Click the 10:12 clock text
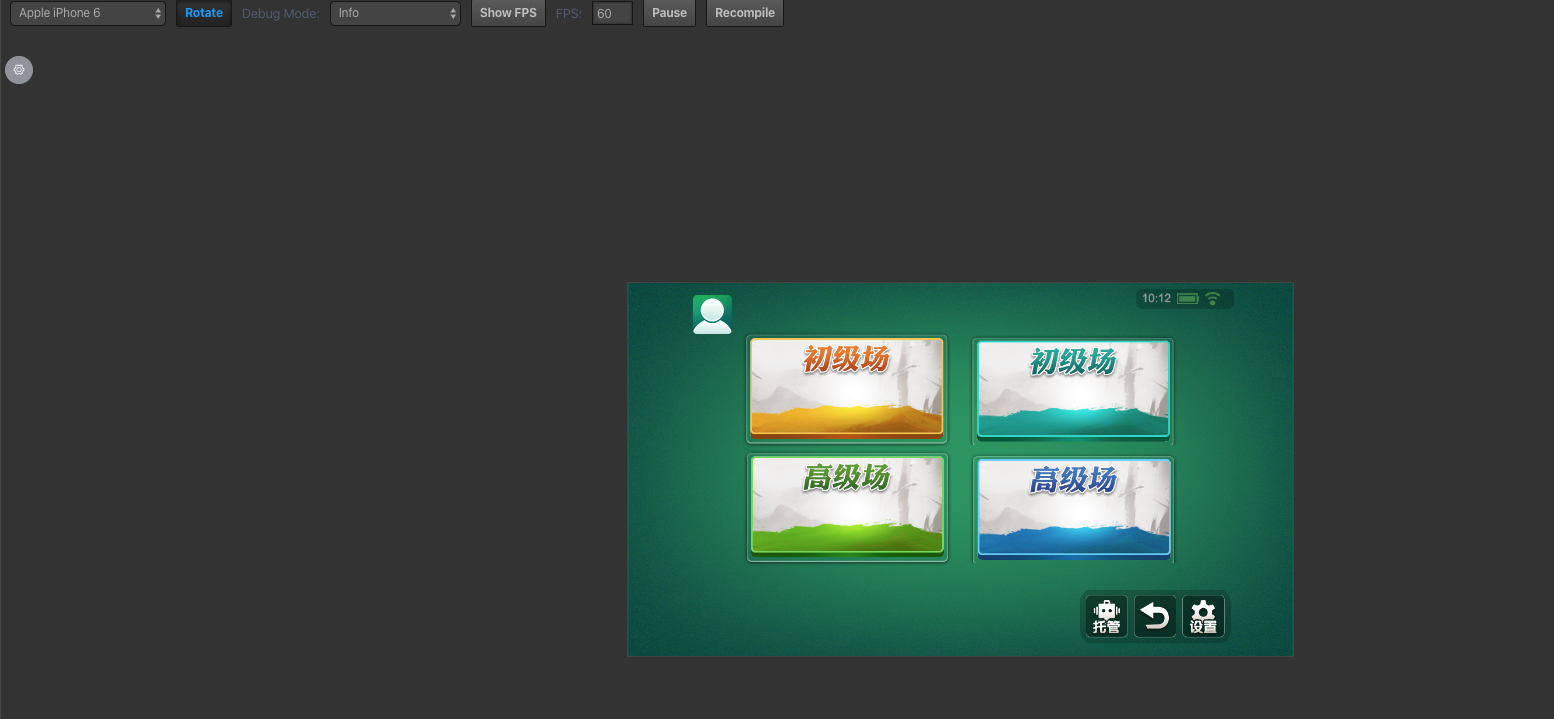The image size is (1554, 719). [x=1156, y=298]
